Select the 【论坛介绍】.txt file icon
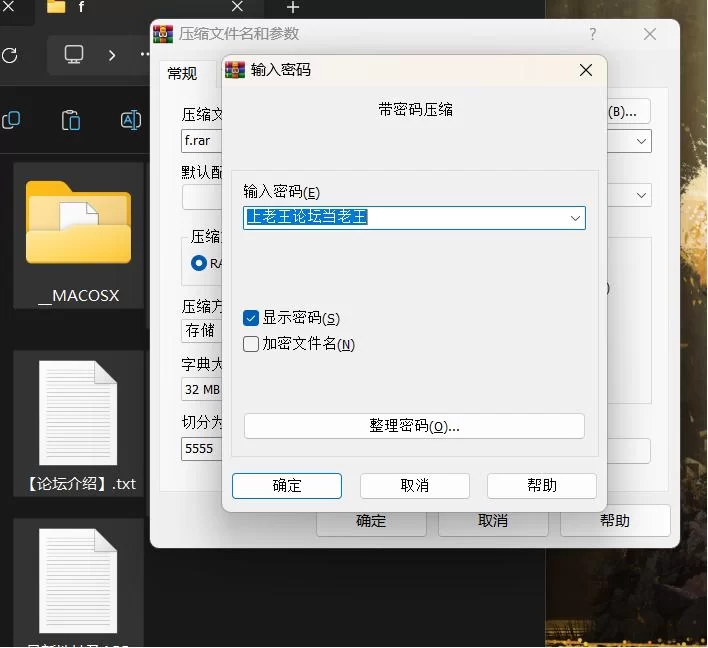708x648 pixels. click(x=78, y=412)
